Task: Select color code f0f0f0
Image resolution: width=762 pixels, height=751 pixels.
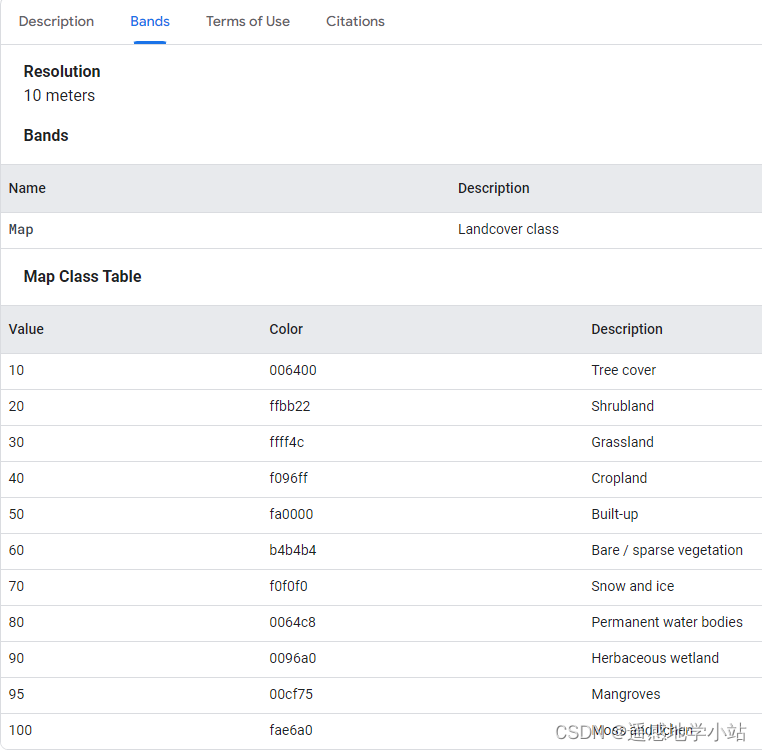Action: [289, 586]
